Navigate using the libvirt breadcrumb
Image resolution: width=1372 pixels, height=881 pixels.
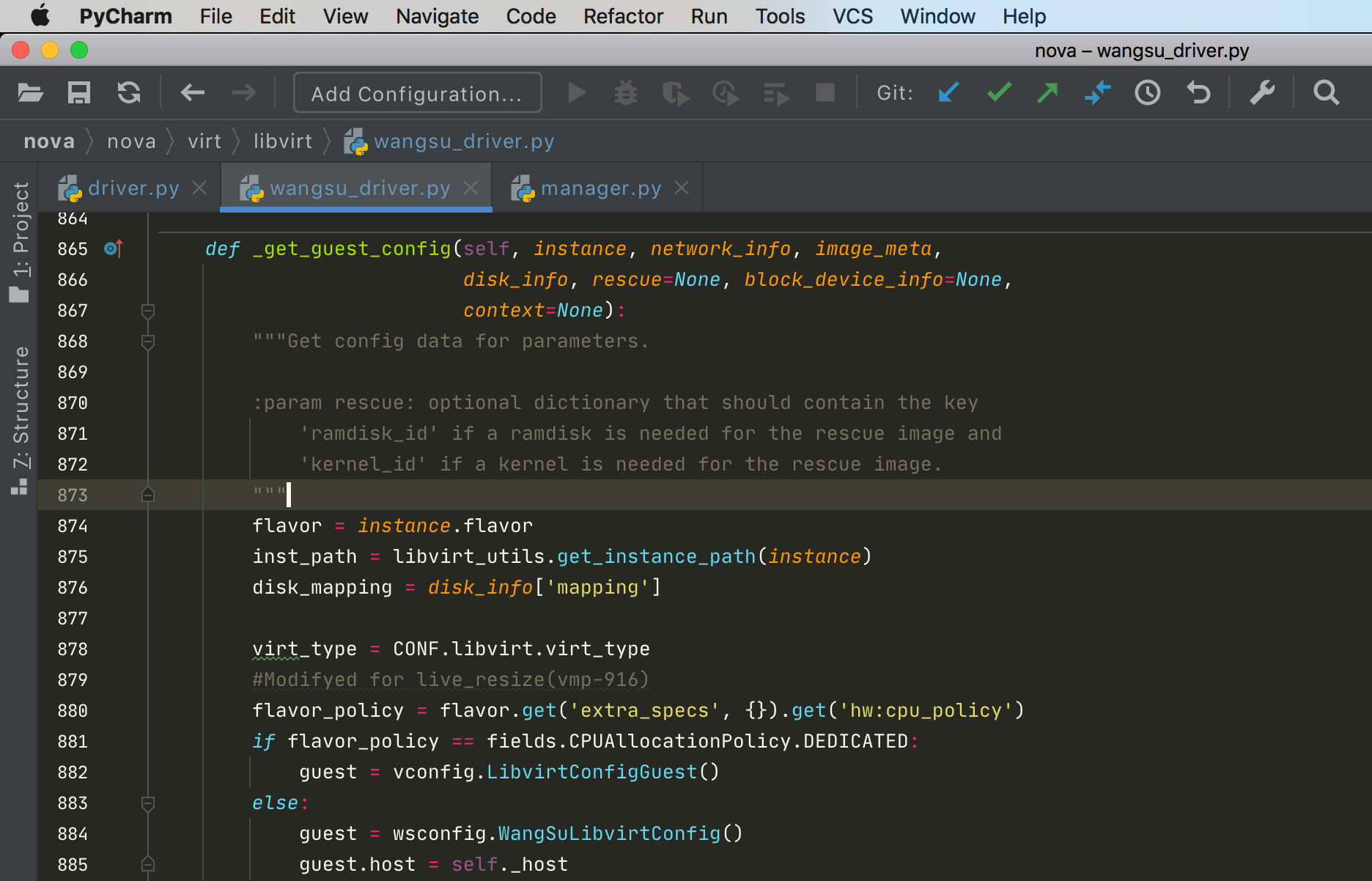pos(282,141)
